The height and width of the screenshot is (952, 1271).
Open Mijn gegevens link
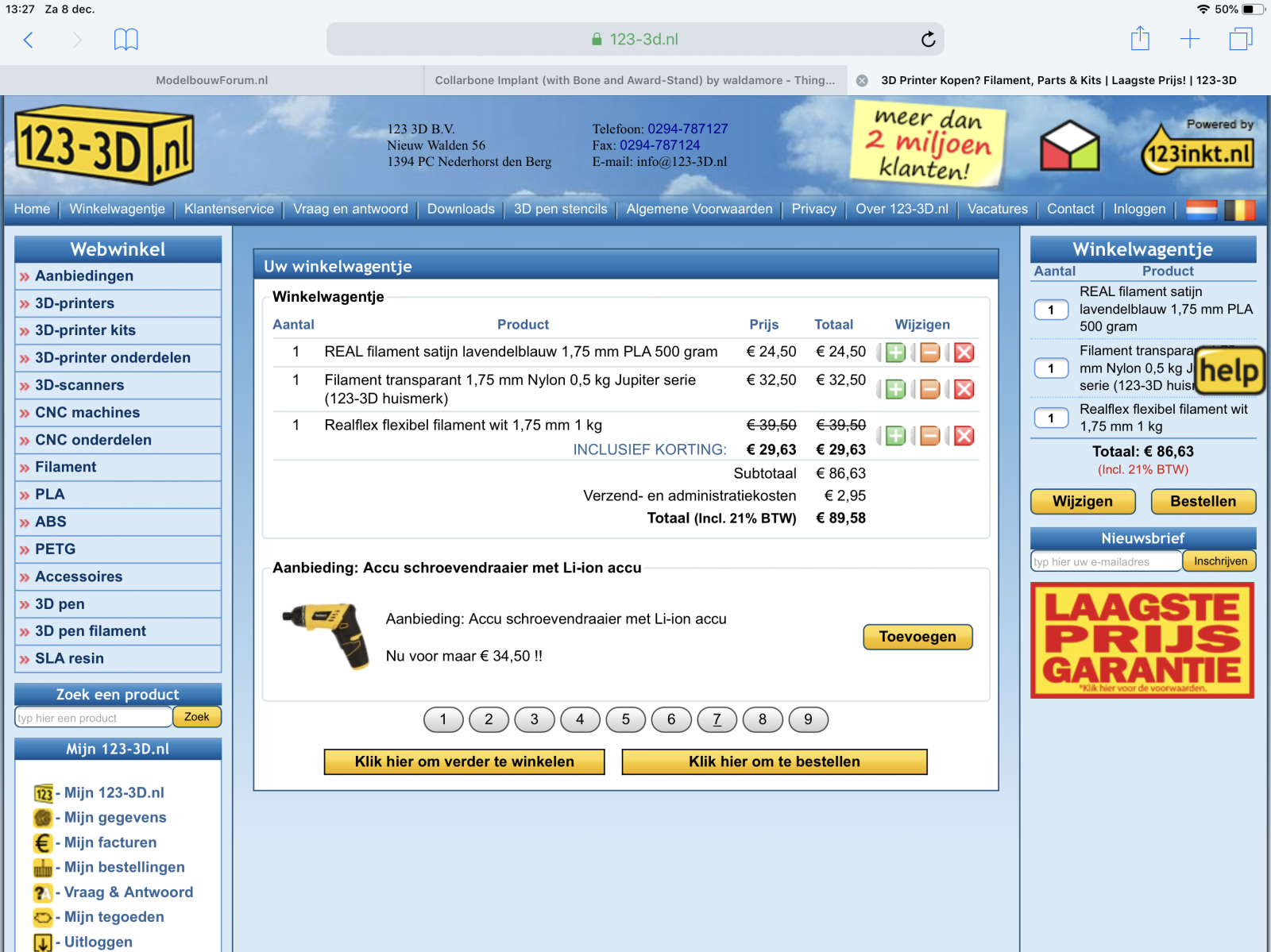pyautogui.click(x=115, y=818)
